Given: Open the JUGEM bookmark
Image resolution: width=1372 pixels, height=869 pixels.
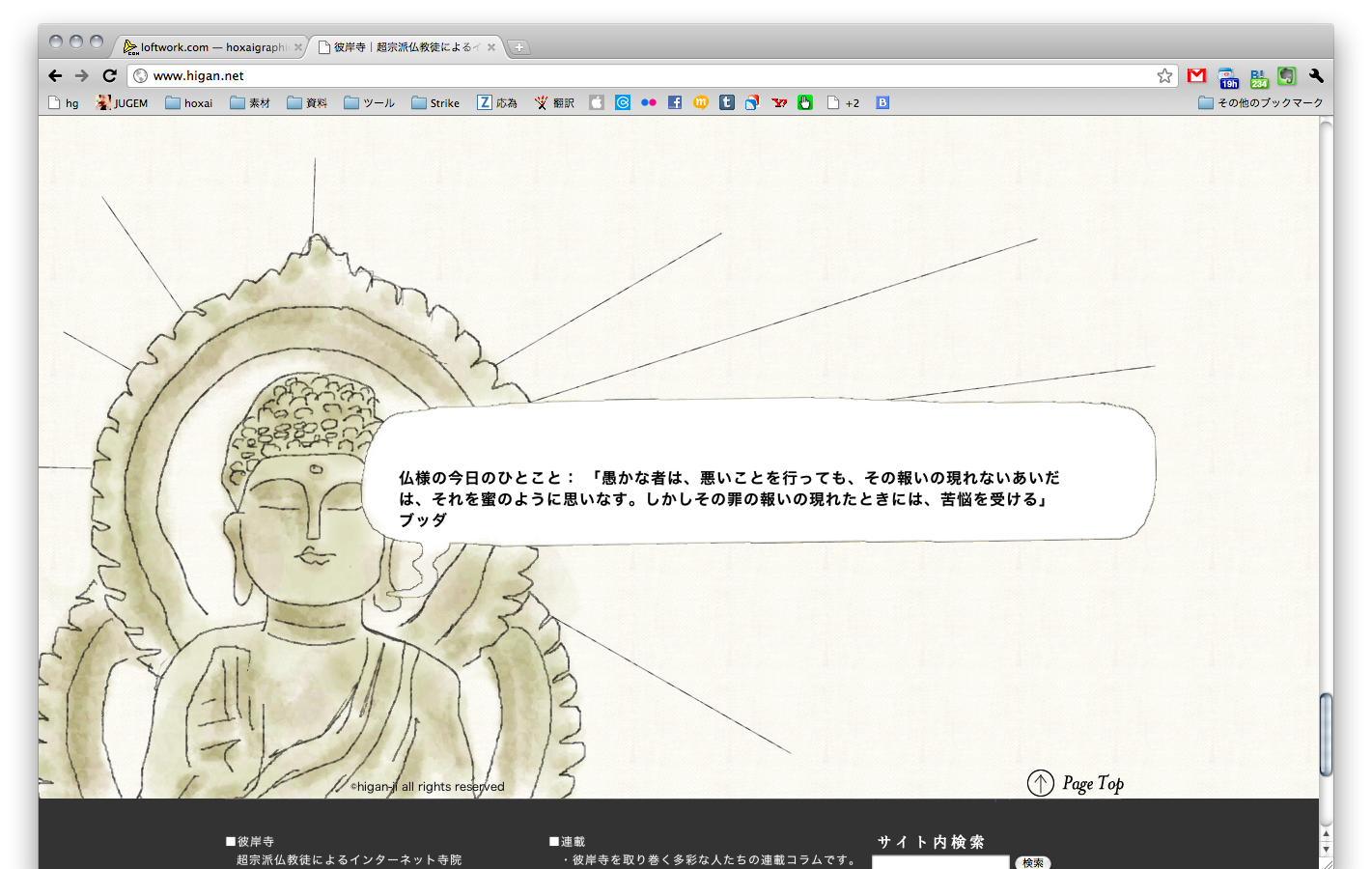Looking at the screenshot, I should click(x=123, y=102).
